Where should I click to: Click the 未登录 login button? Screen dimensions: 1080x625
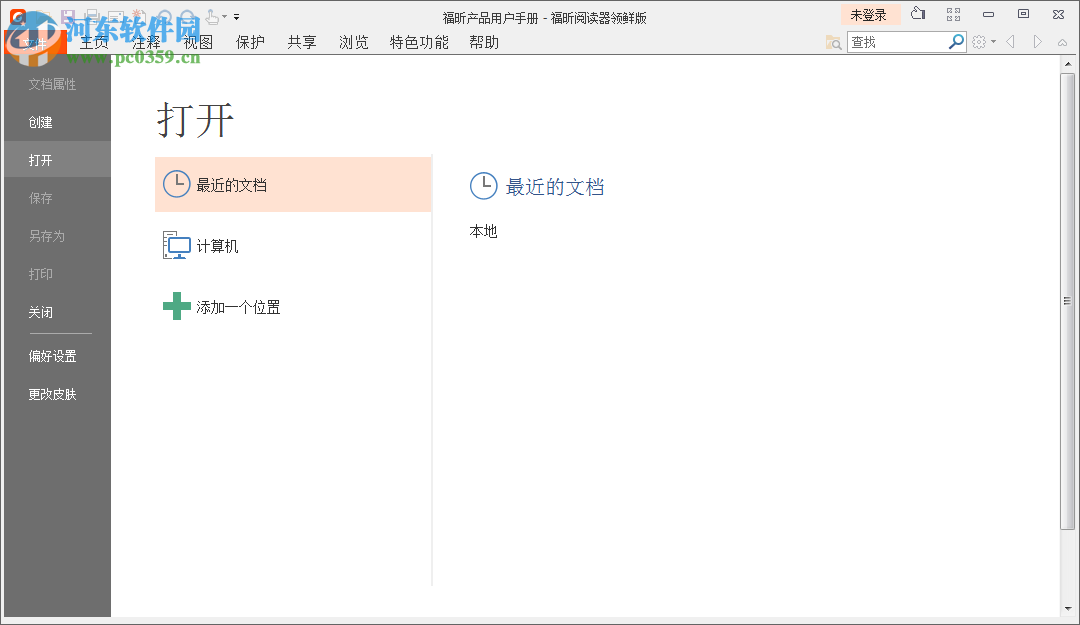coord(869,14)
